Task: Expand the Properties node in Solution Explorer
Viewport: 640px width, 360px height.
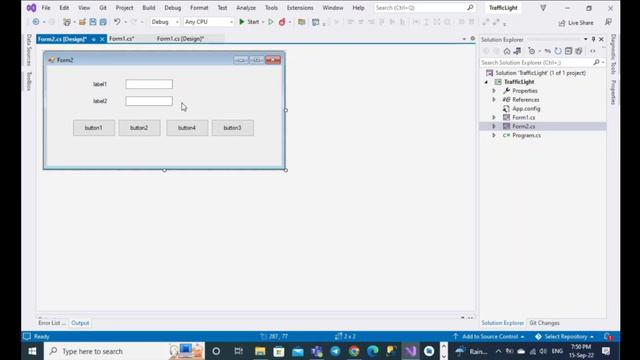Action: (494, 91)
